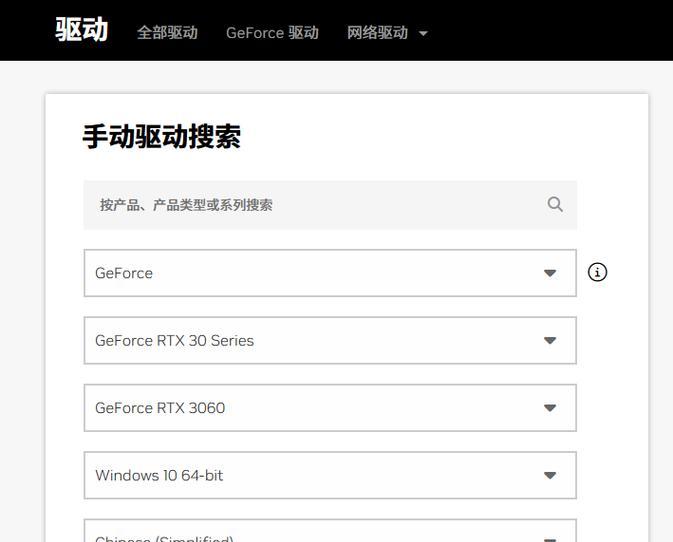Click the 网络驱动 dropdown arrow
Image resolution: width=673 pixels, height=542 pixels.
point(423,33)
